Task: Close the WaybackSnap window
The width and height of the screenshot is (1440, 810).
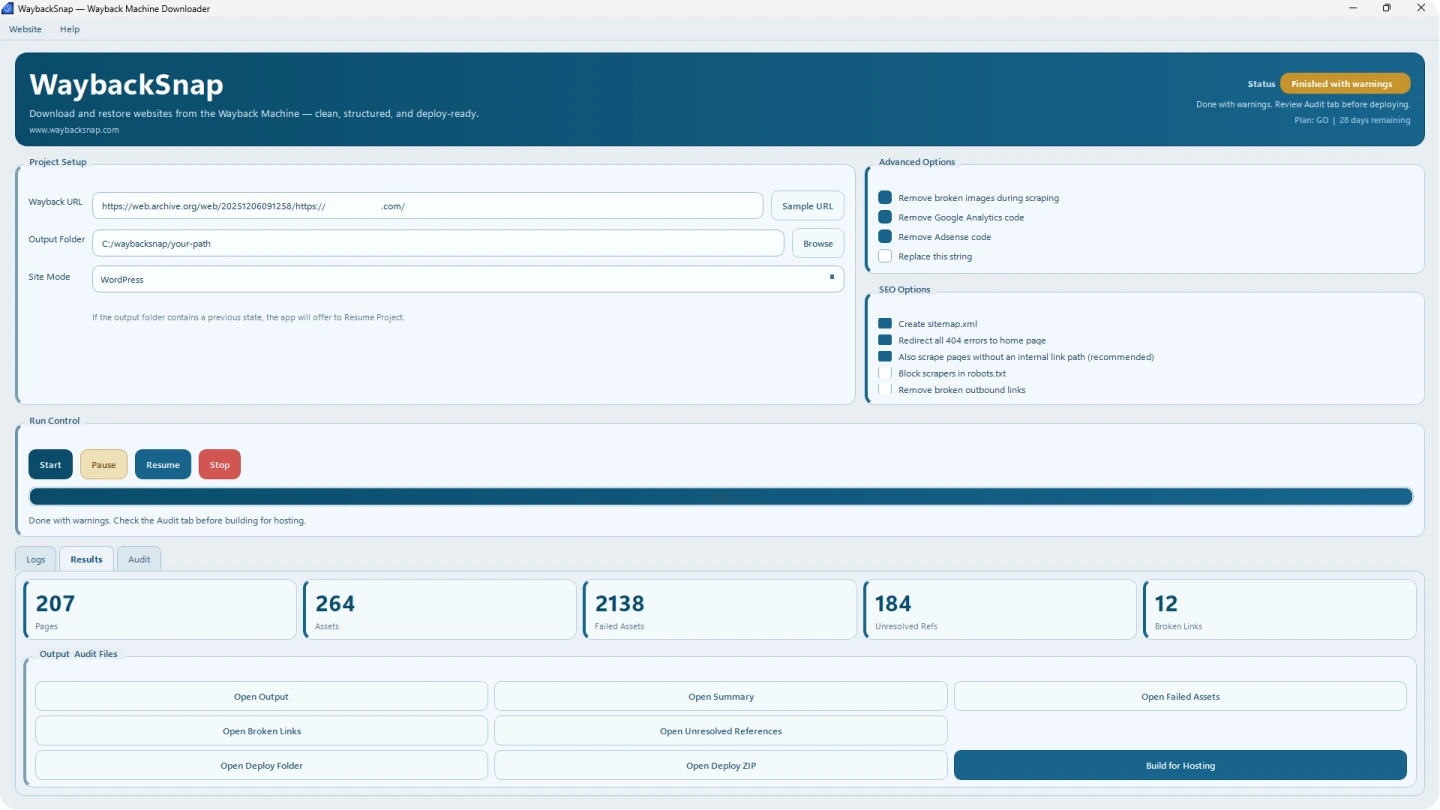Action: click(1422, 8)
